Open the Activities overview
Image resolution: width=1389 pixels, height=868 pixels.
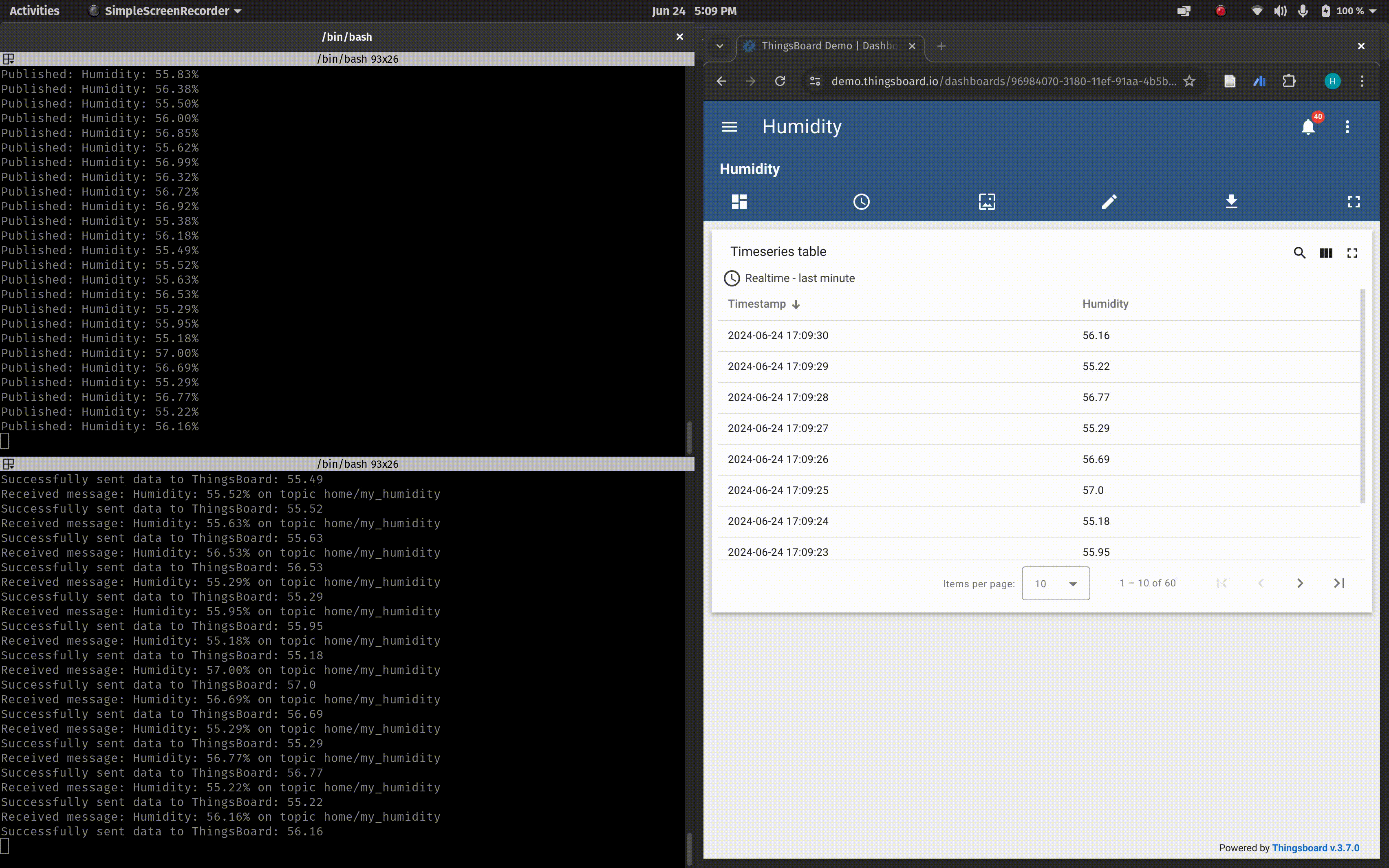click(x=34, y=11)
